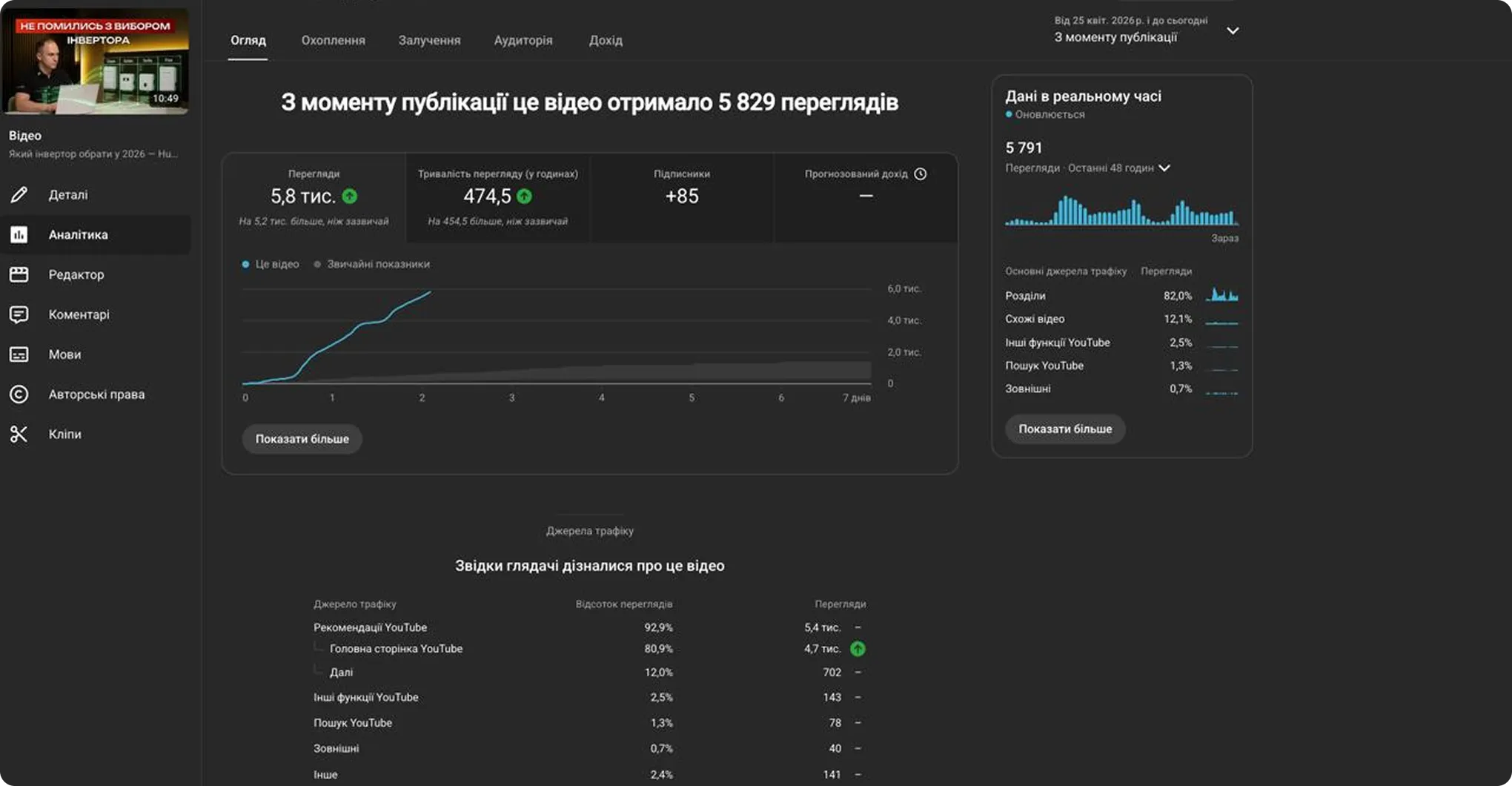
Task: Switch to the Огляд tab
Action: (x=248, y=41)
